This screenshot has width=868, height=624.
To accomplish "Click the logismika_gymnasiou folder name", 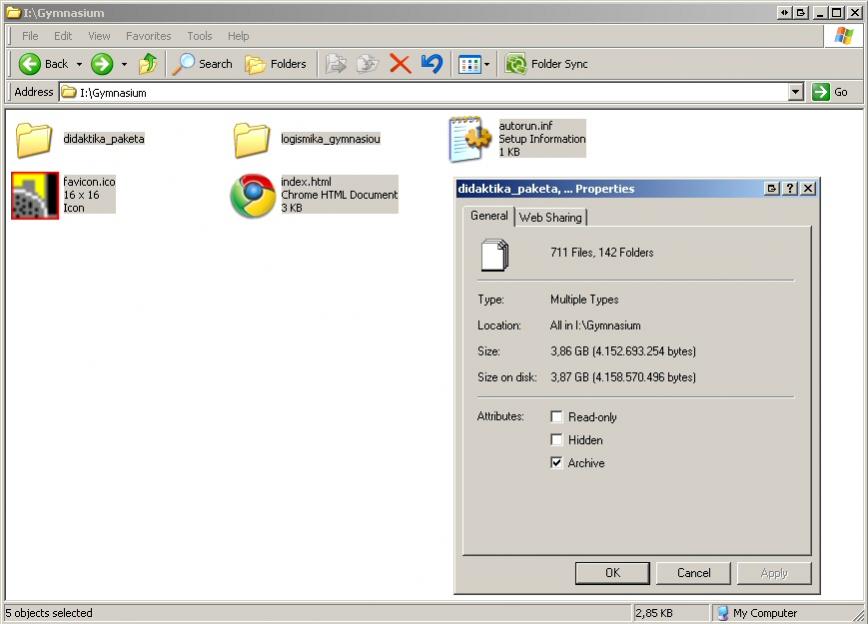I will point(330,139).
